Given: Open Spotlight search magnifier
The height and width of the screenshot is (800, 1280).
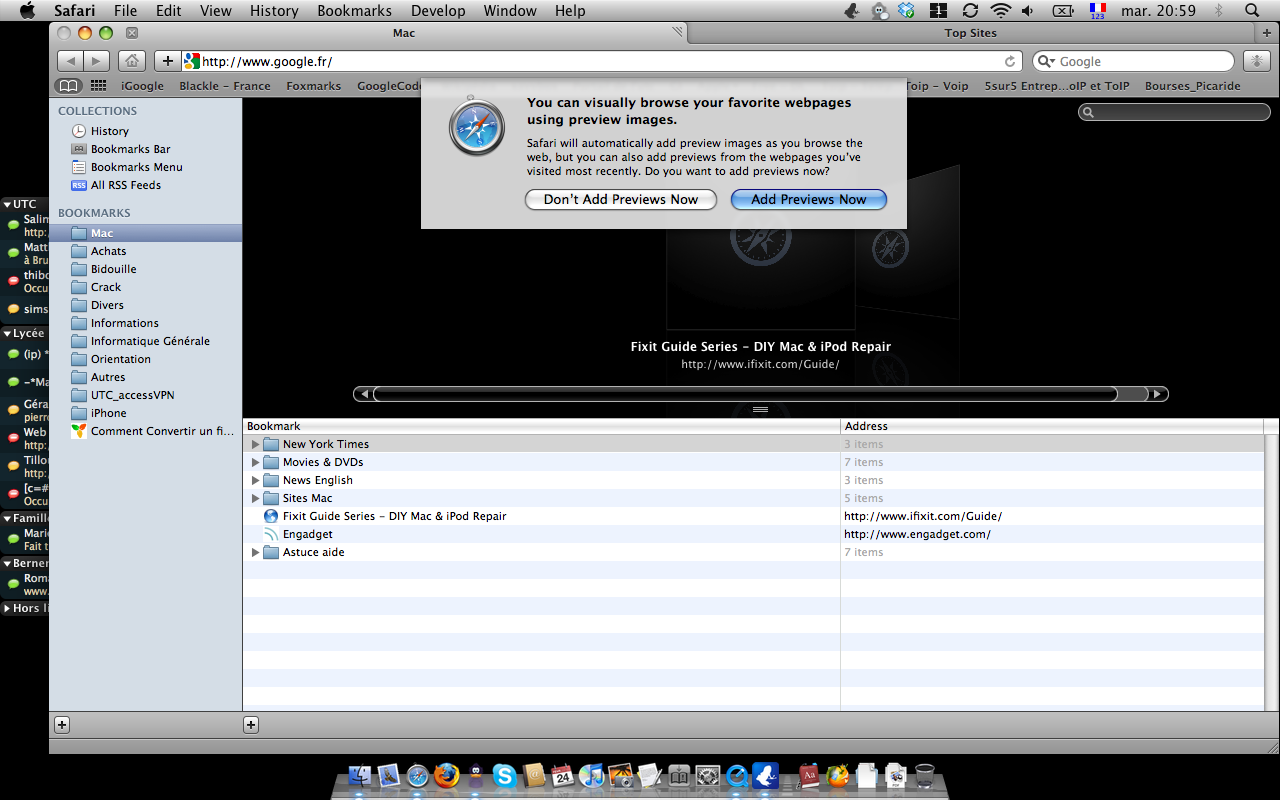Looking at the screenshot, I should click(1252, 11).
